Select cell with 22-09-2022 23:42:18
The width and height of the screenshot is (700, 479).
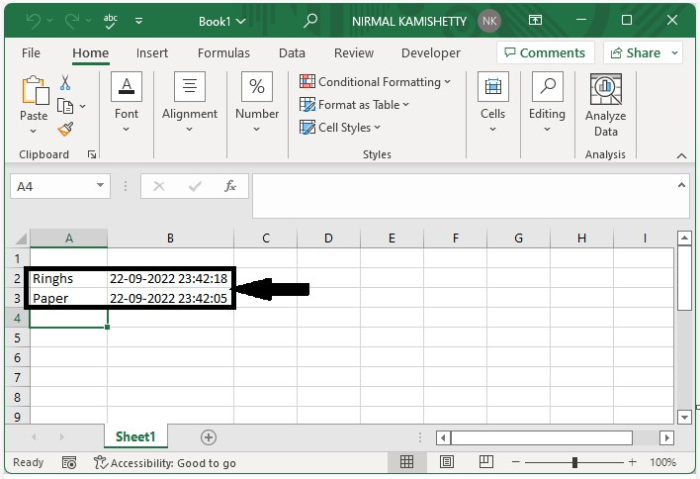coord(170,278)
